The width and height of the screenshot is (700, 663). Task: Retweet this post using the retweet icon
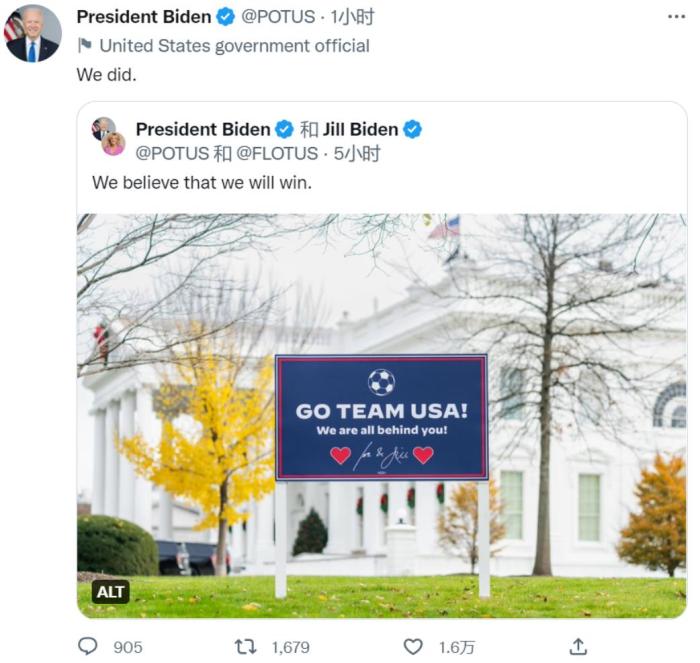point(245,647)
